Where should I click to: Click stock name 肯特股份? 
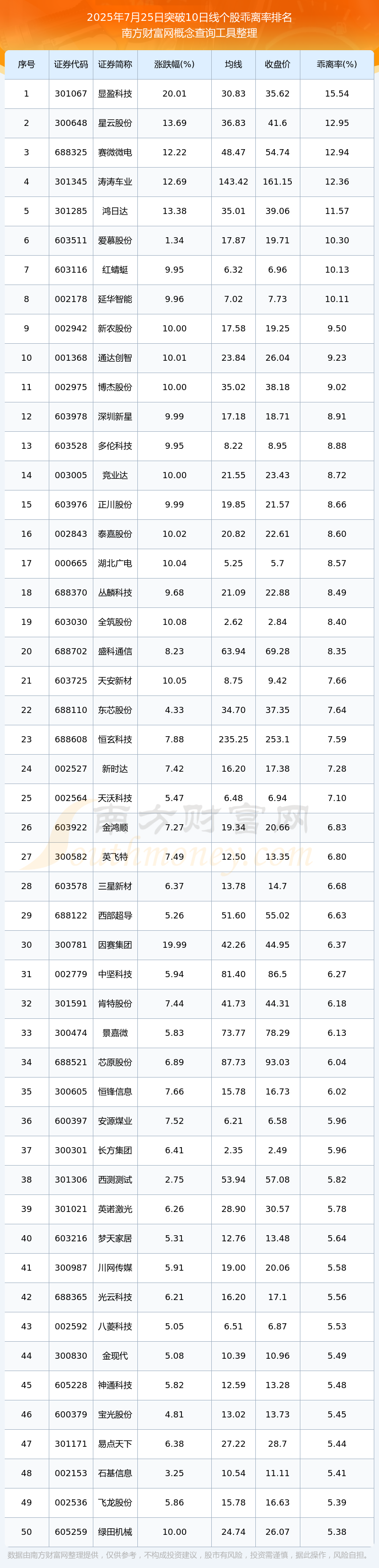tap(115, 1003)
